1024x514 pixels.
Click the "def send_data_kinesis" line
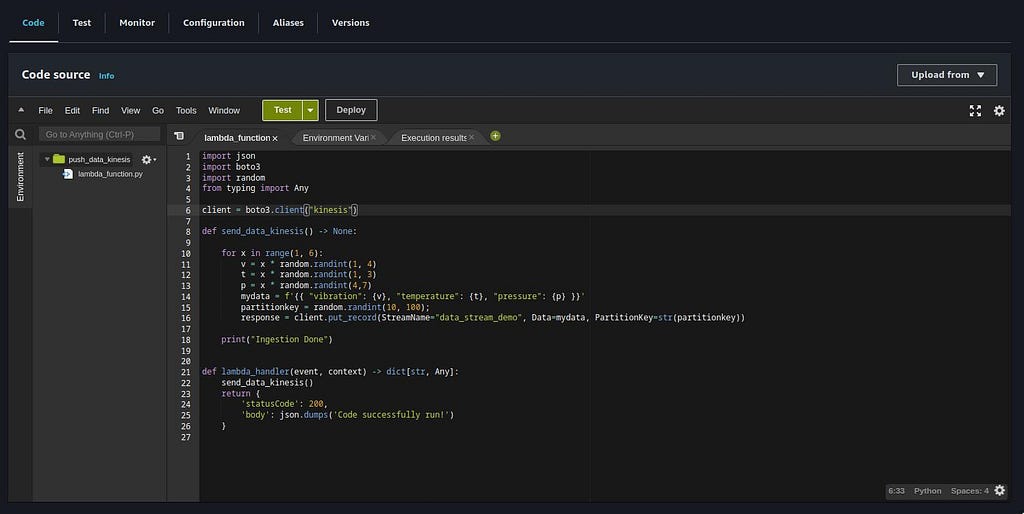click(280, 231)
